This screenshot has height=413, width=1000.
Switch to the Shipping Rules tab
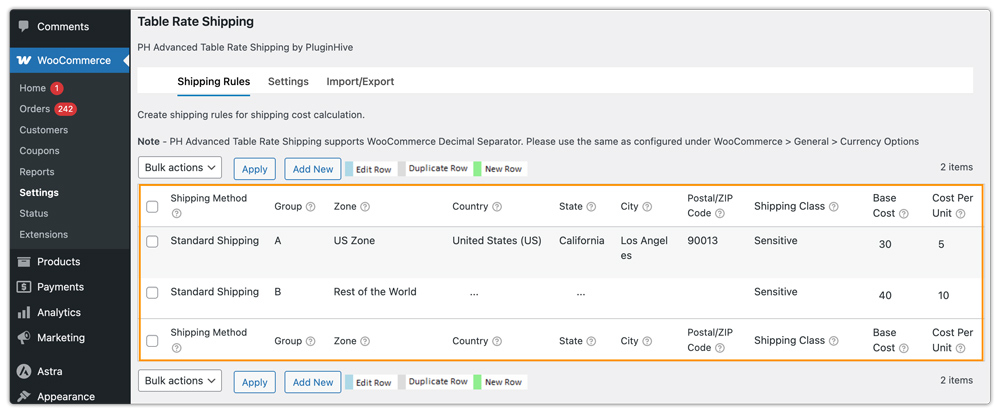click(x=214, y=82)
